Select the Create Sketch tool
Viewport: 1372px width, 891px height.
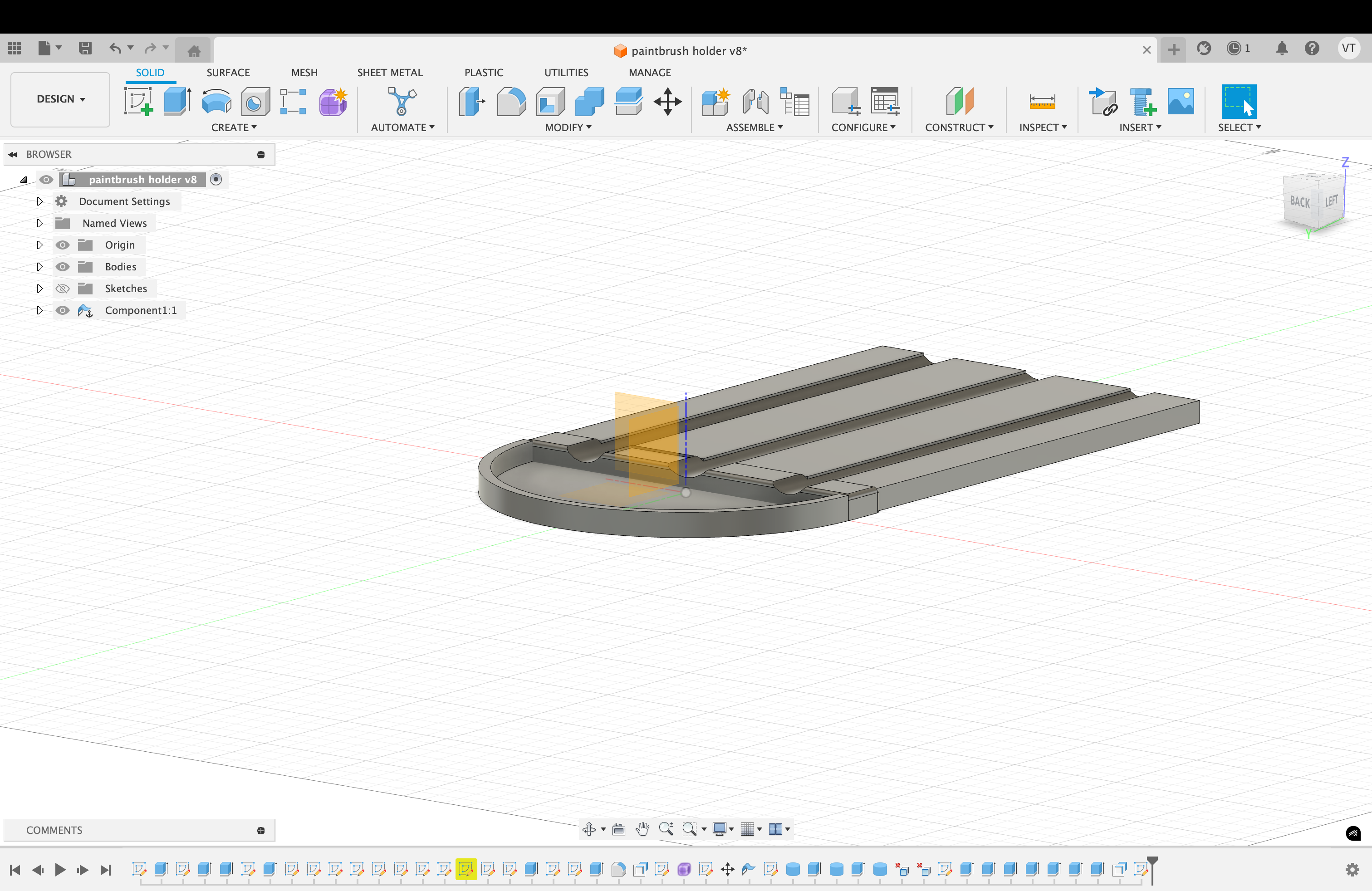click(138, 102)
